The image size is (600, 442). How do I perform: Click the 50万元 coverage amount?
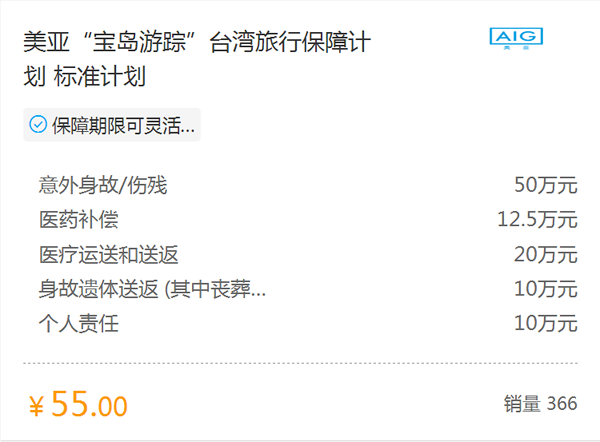click(546, 185)
